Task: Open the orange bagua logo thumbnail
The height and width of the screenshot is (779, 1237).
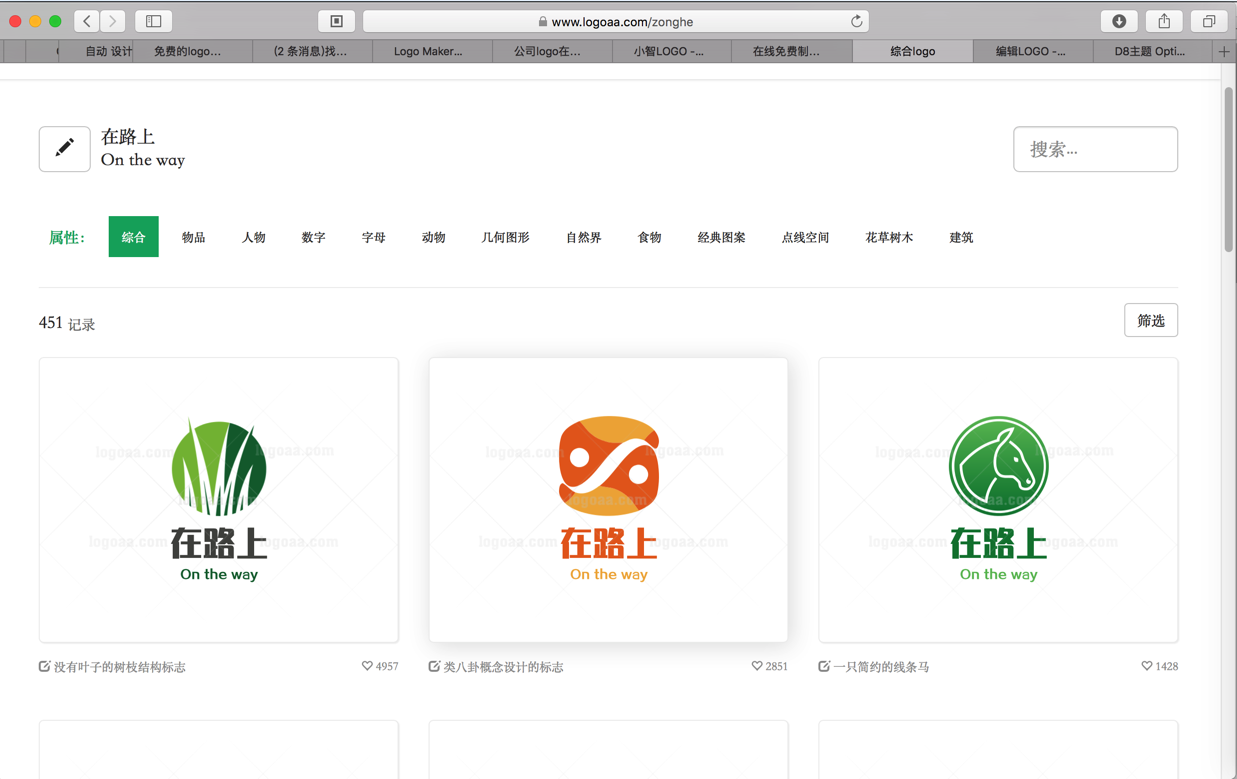Action: (x=608, y=500)
